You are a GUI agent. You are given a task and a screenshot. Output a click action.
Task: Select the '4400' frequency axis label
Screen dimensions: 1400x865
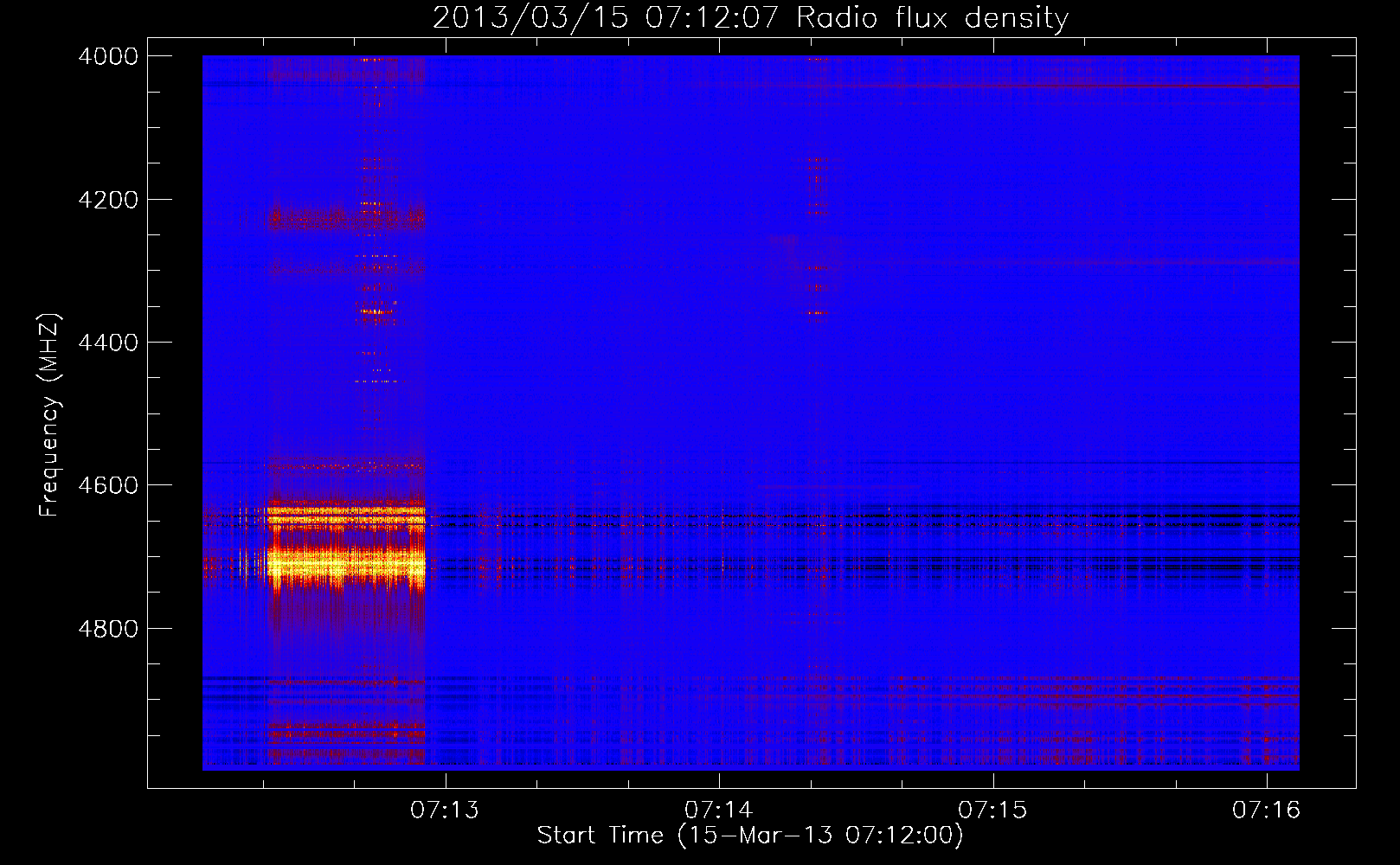tap(108, 343)
